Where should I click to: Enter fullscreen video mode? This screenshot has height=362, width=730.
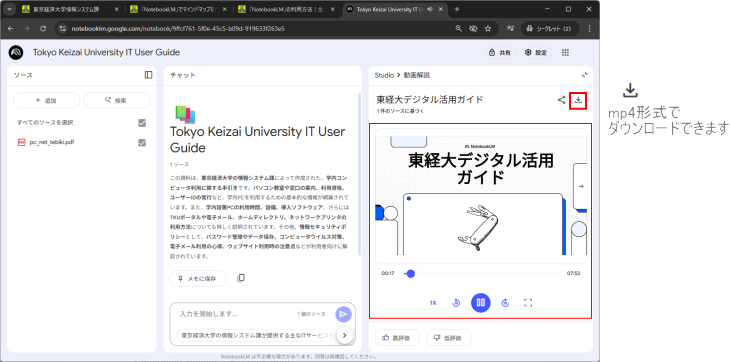pos(528,303)
